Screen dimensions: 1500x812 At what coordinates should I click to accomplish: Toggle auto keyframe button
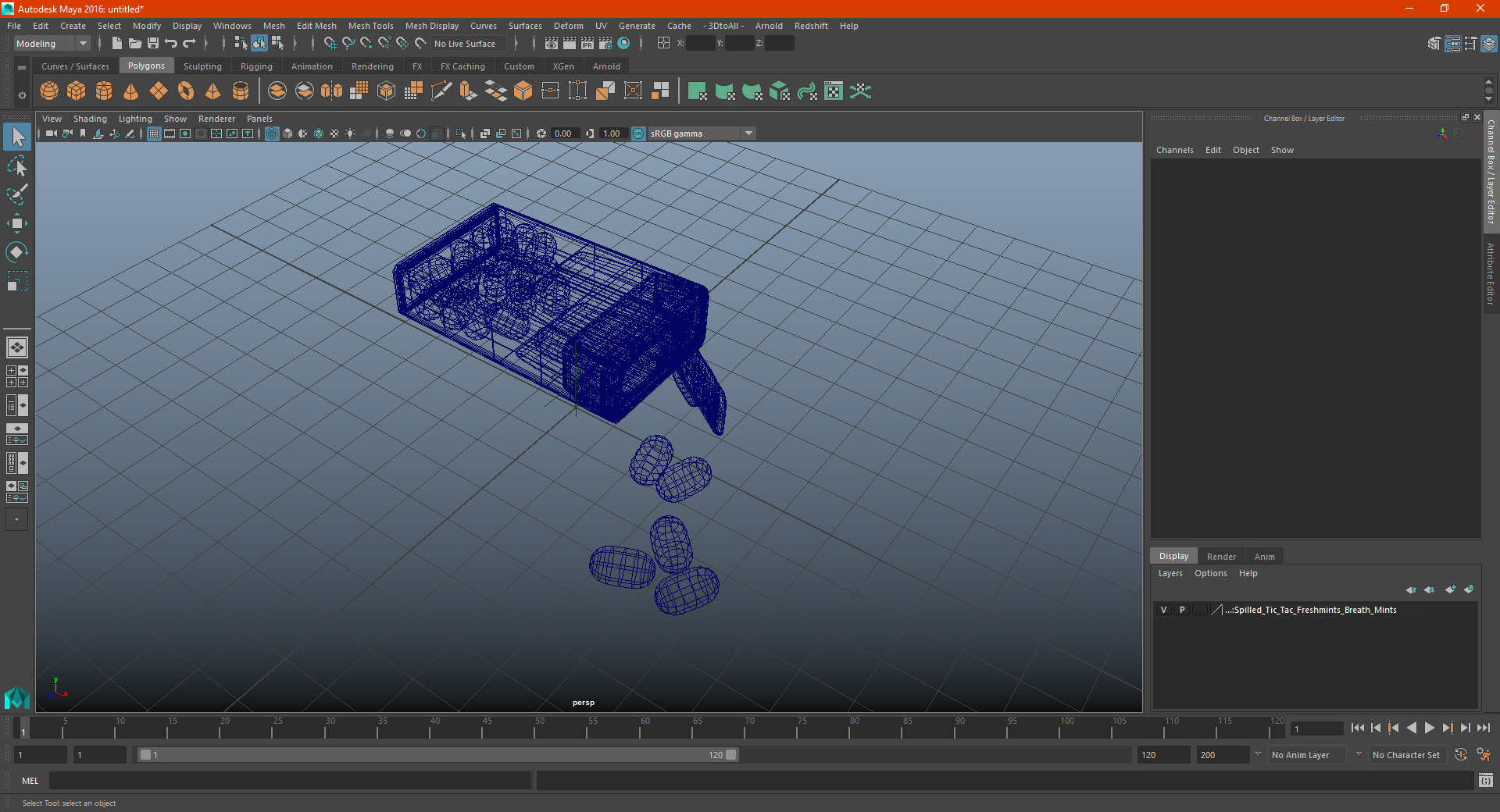coord(1460,755)
